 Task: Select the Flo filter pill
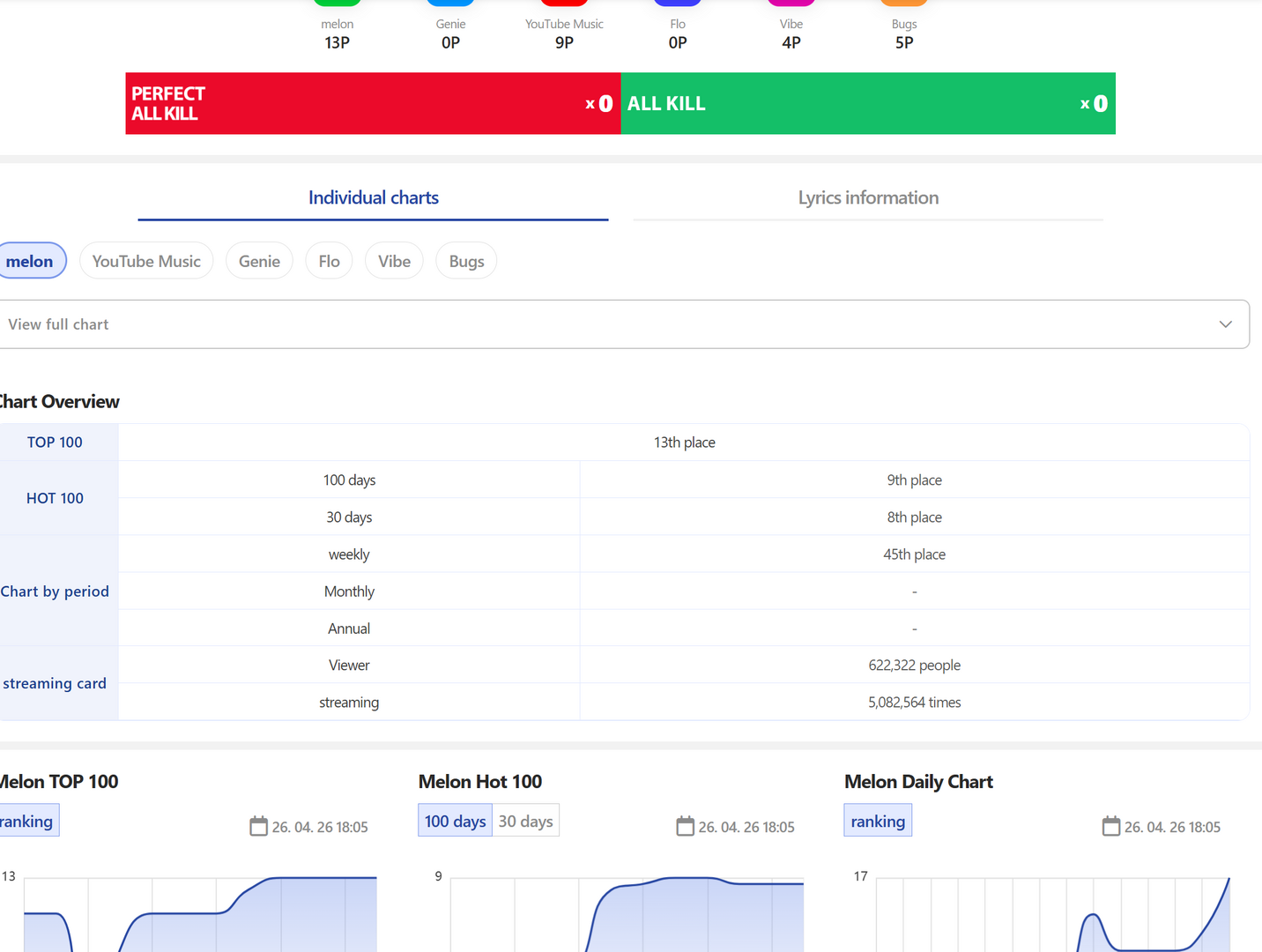pyautogui.click(x=330, y=261)
